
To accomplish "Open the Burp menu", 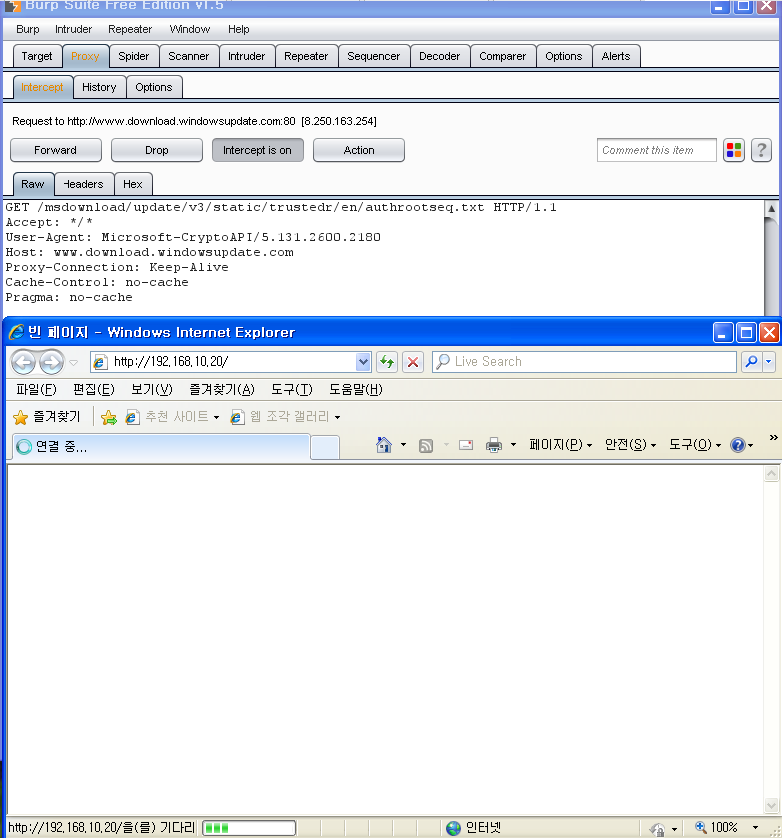I will (28, 29).
